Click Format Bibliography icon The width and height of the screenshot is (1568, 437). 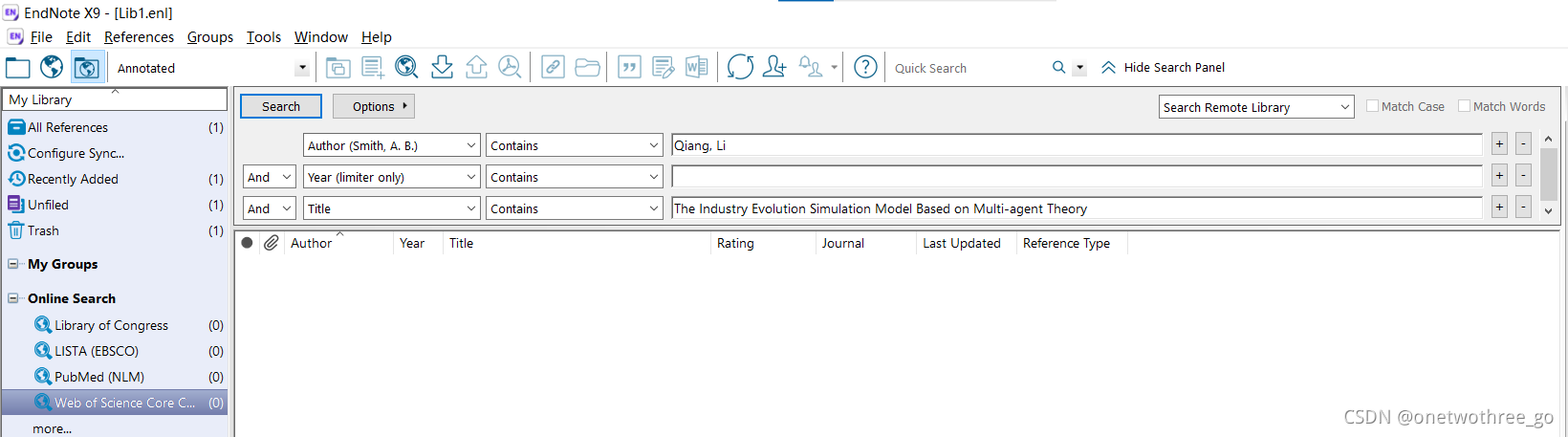click(663, 67)
